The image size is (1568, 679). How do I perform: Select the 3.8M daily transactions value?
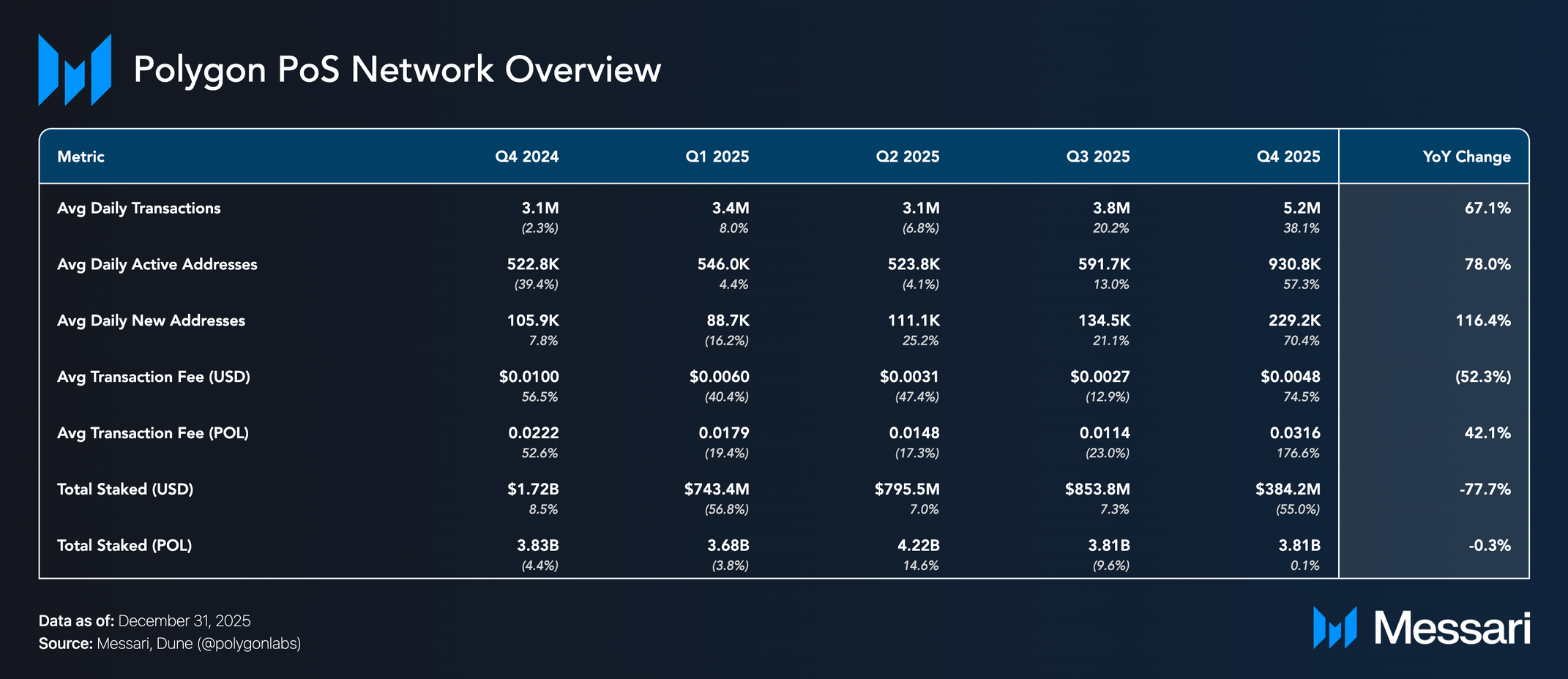1111,209
